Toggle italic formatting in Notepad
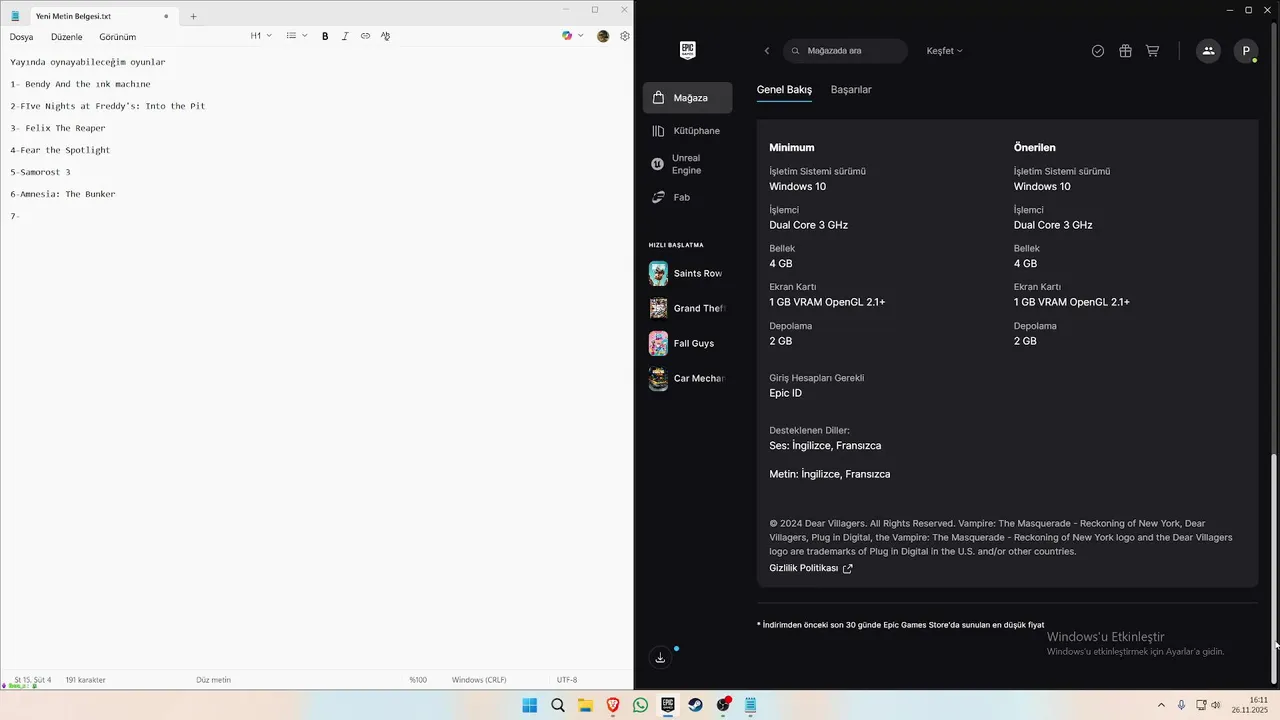Image resolution: width=1280 pixels, height=720 pixels. point(345,36)
